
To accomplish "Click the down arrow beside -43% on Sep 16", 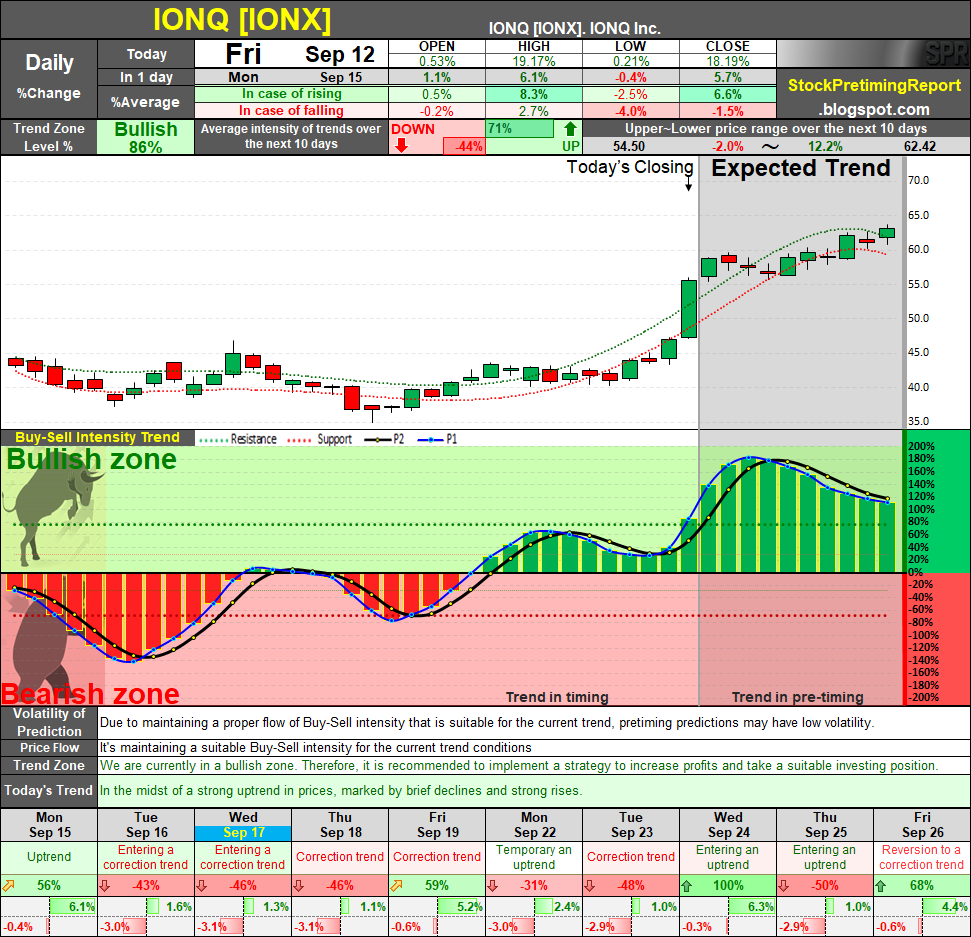I will (x=105, y=886).
